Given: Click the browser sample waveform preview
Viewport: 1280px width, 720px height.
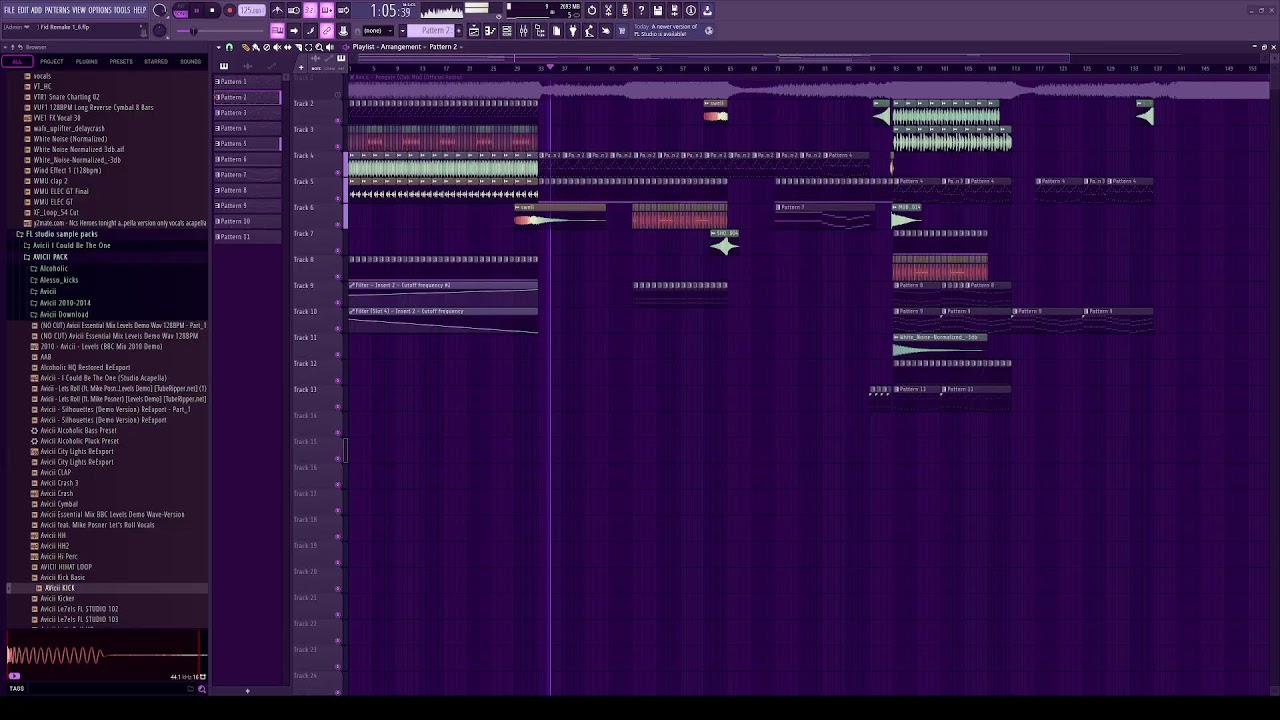Looking at the screenshot, I should click(x=106, y=656).
